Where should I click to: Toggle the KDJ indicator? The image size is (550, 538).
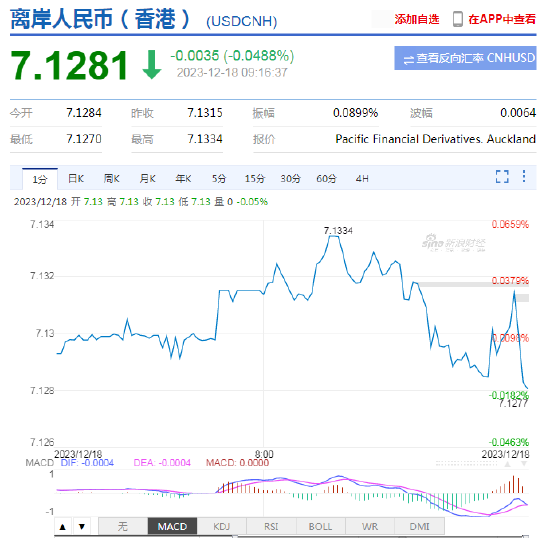(222, 526)
